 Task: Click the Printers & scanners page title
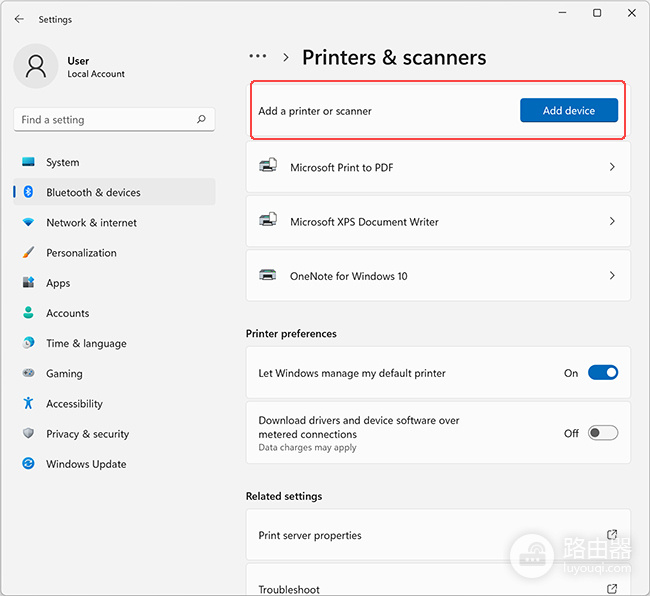(394, 57)
